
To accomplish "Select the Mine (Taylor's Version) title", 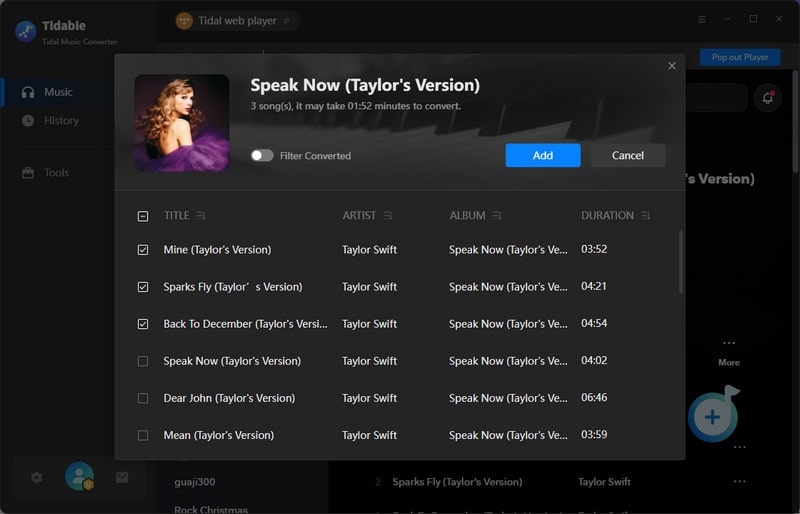I will (217, 250).
